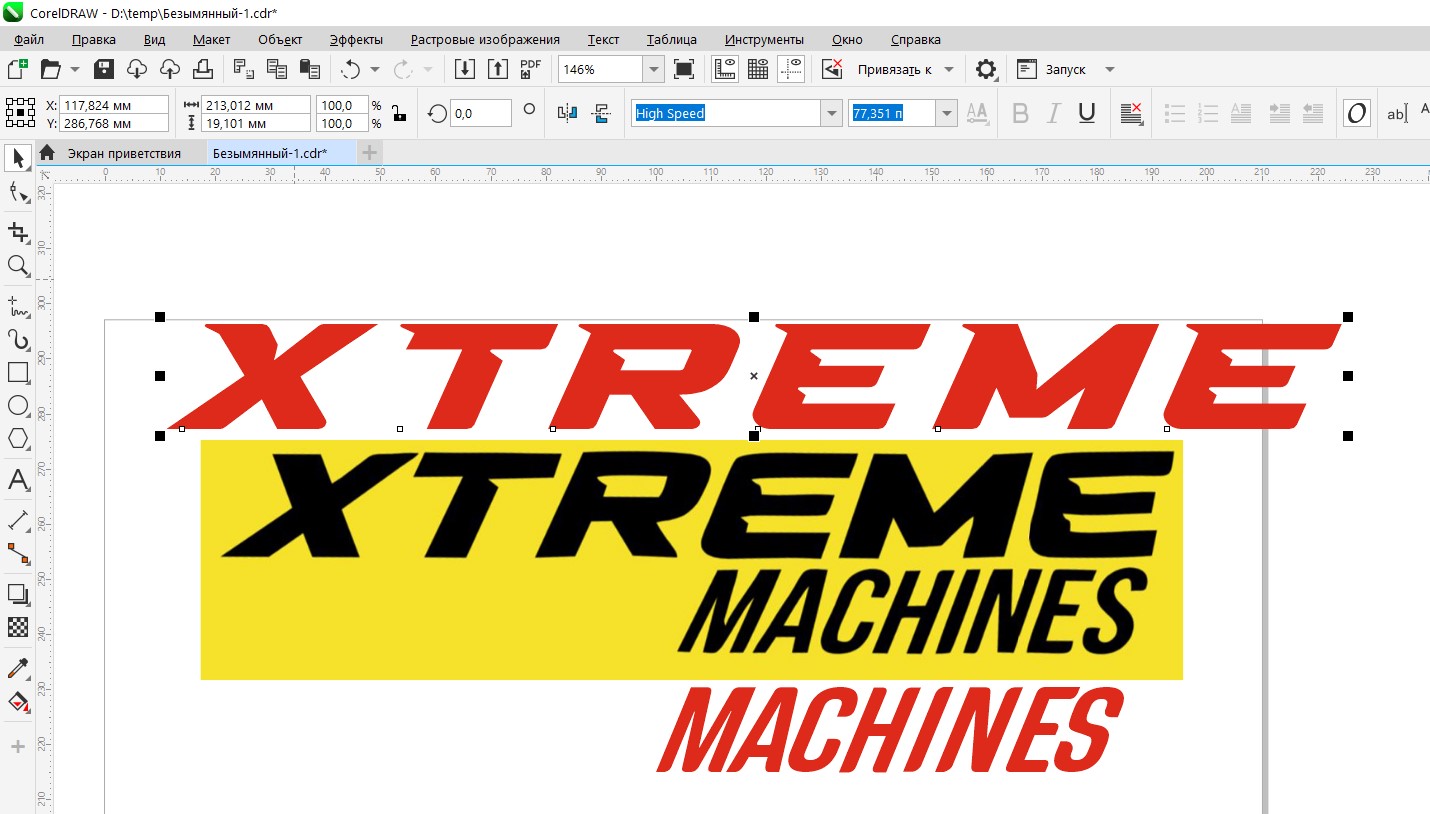1430x814 pixels.
Task: Select the Crop tool
Action: (18, 232)
